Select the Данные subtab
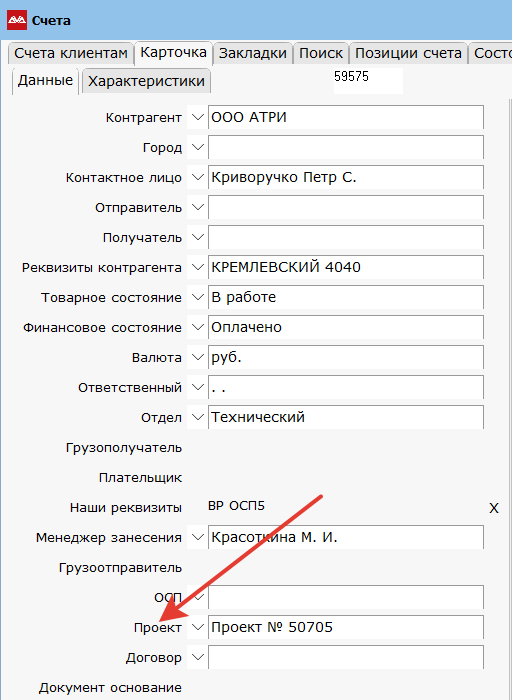The image size is (512, 700). [45, 81]
